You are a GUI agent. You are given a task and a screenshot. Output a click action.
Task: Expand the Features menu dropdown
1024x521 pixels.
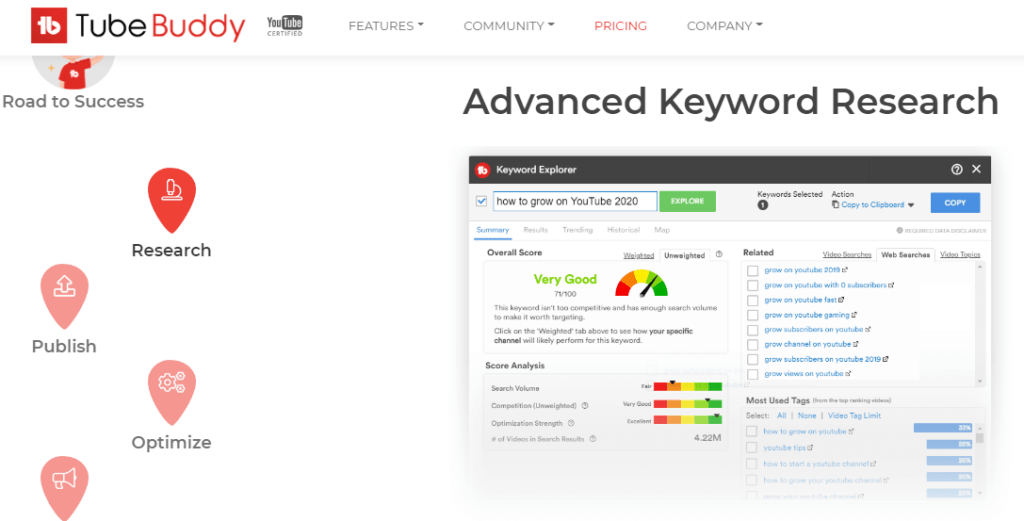[385, 26]
